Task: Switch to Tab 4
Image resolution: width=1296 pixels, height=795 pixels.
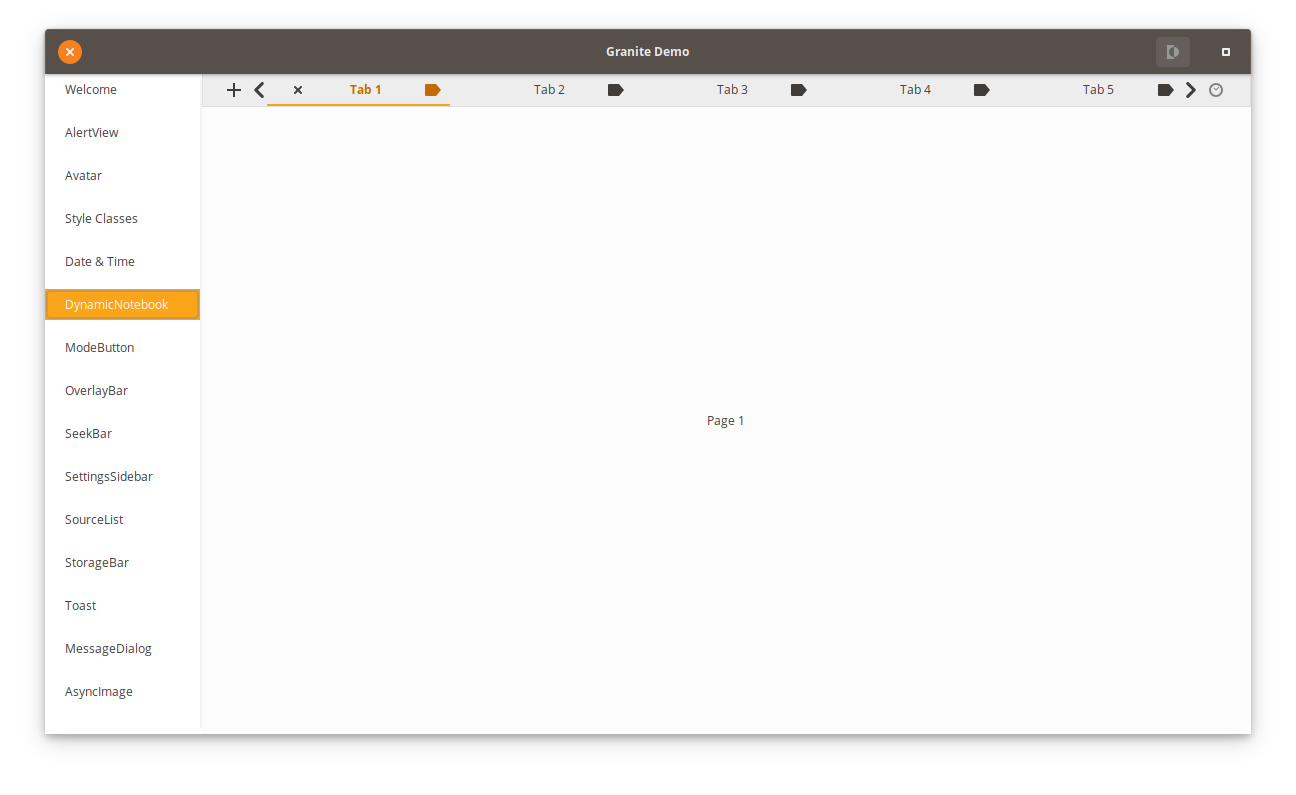Action: pyautogui.click(x=915, y=89)
